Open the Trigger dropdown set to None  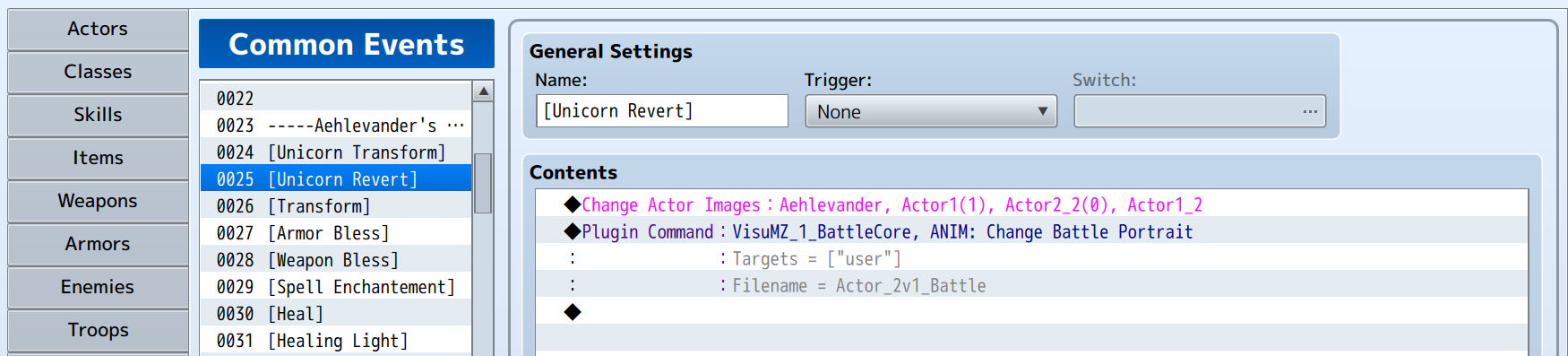[931, 111]
